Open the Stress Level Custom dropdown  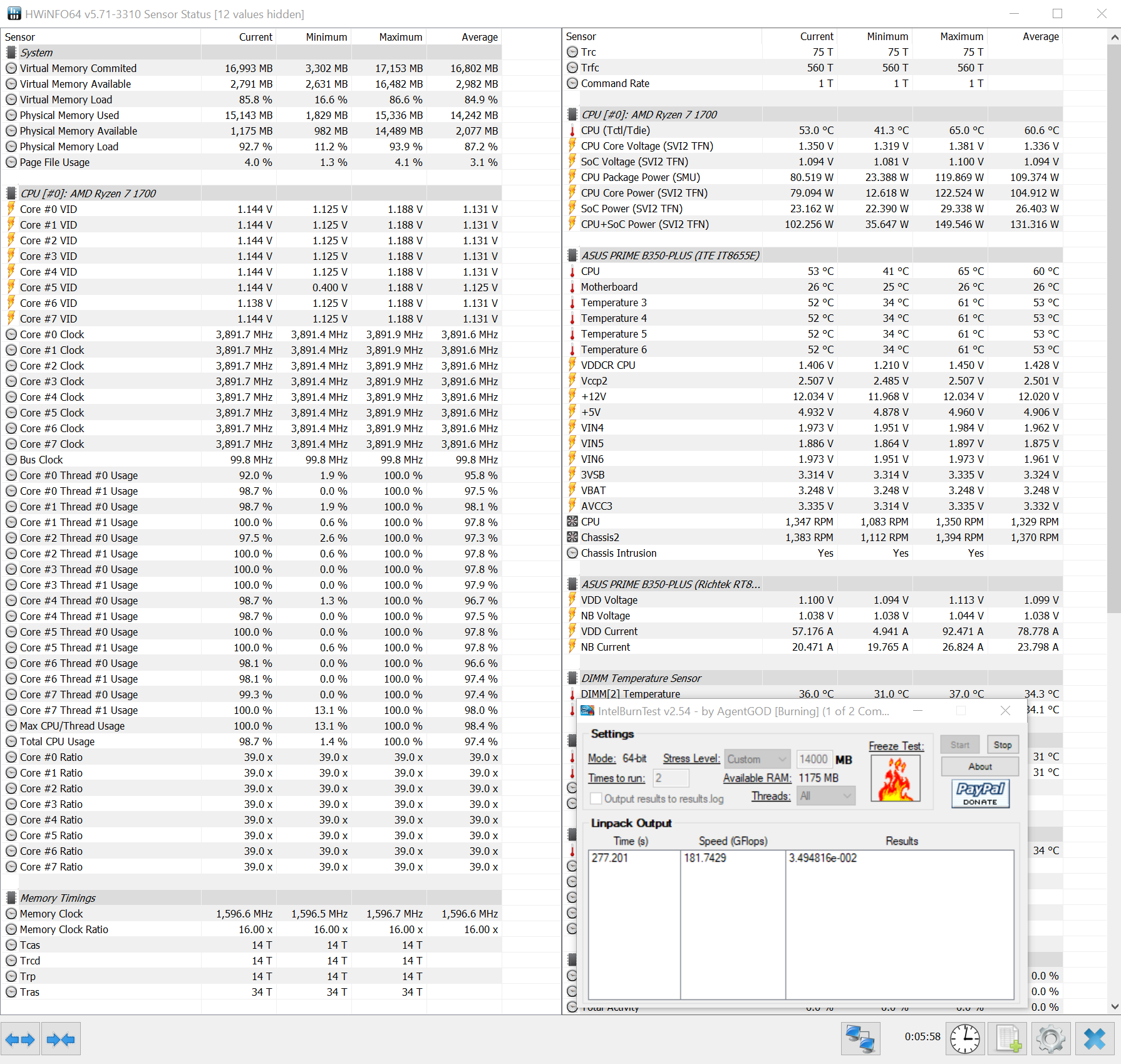tap(757, 759)
